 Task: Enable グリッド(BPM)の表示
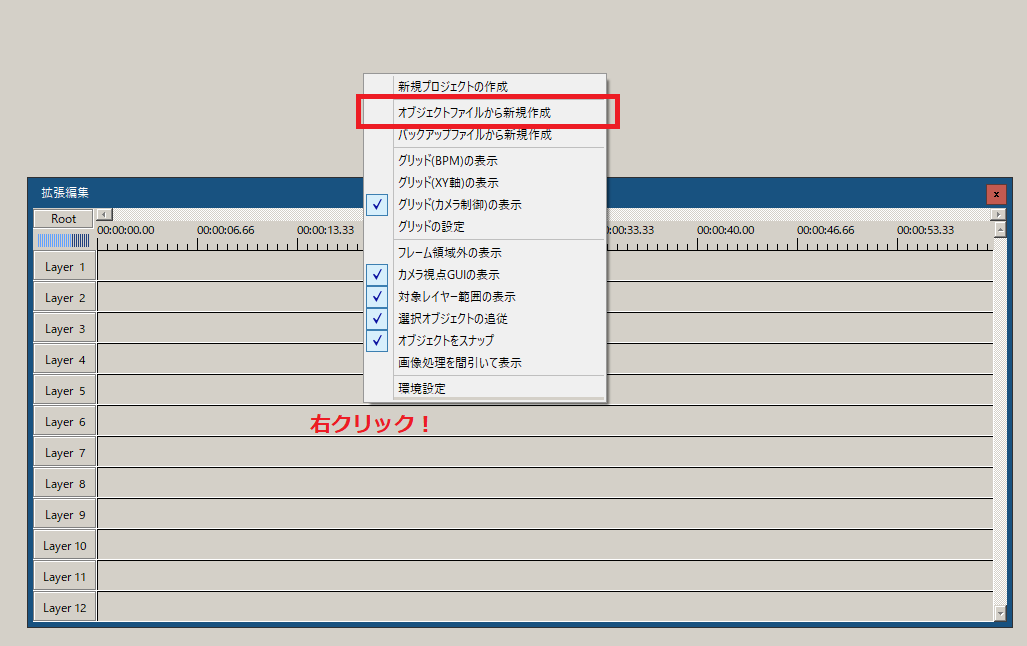(447, 160)
